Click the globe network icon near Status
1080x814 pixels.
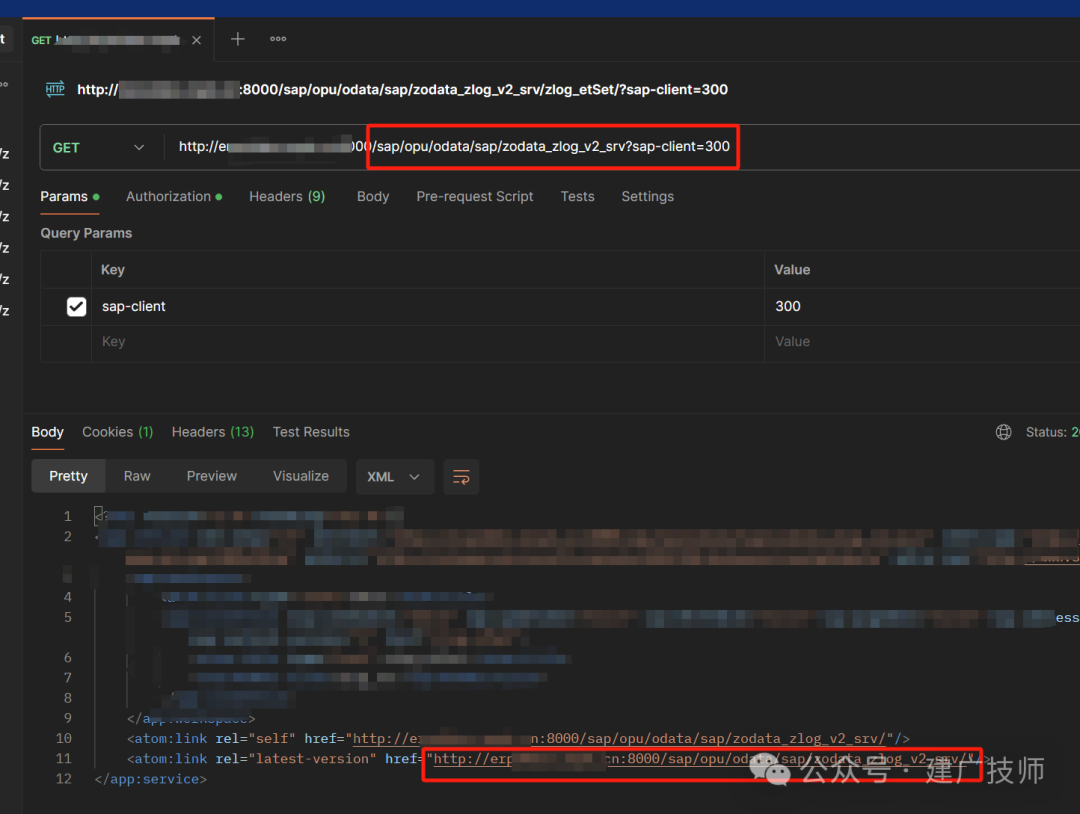click(x=1004, y=432)
